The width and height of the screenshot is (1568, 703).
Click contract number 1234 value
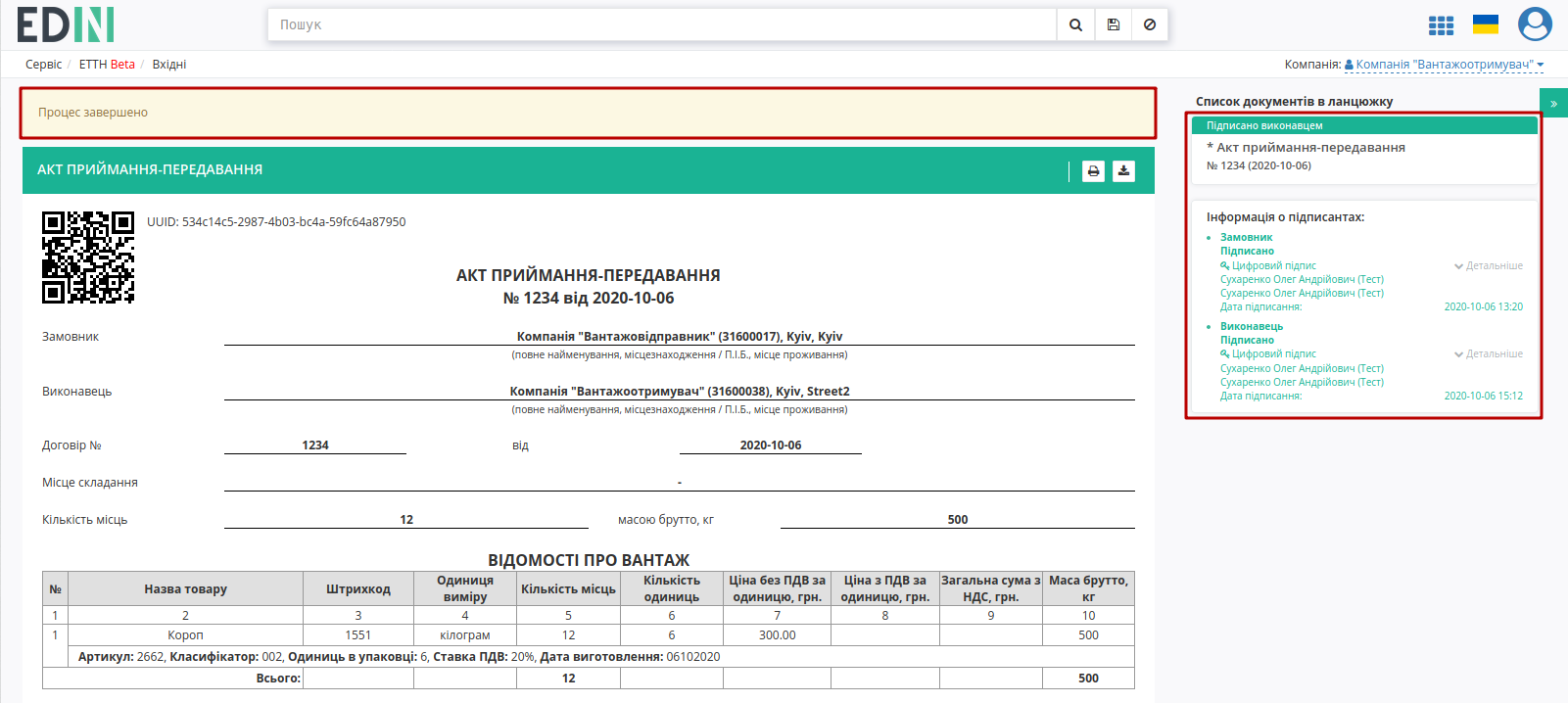(315, 445)
